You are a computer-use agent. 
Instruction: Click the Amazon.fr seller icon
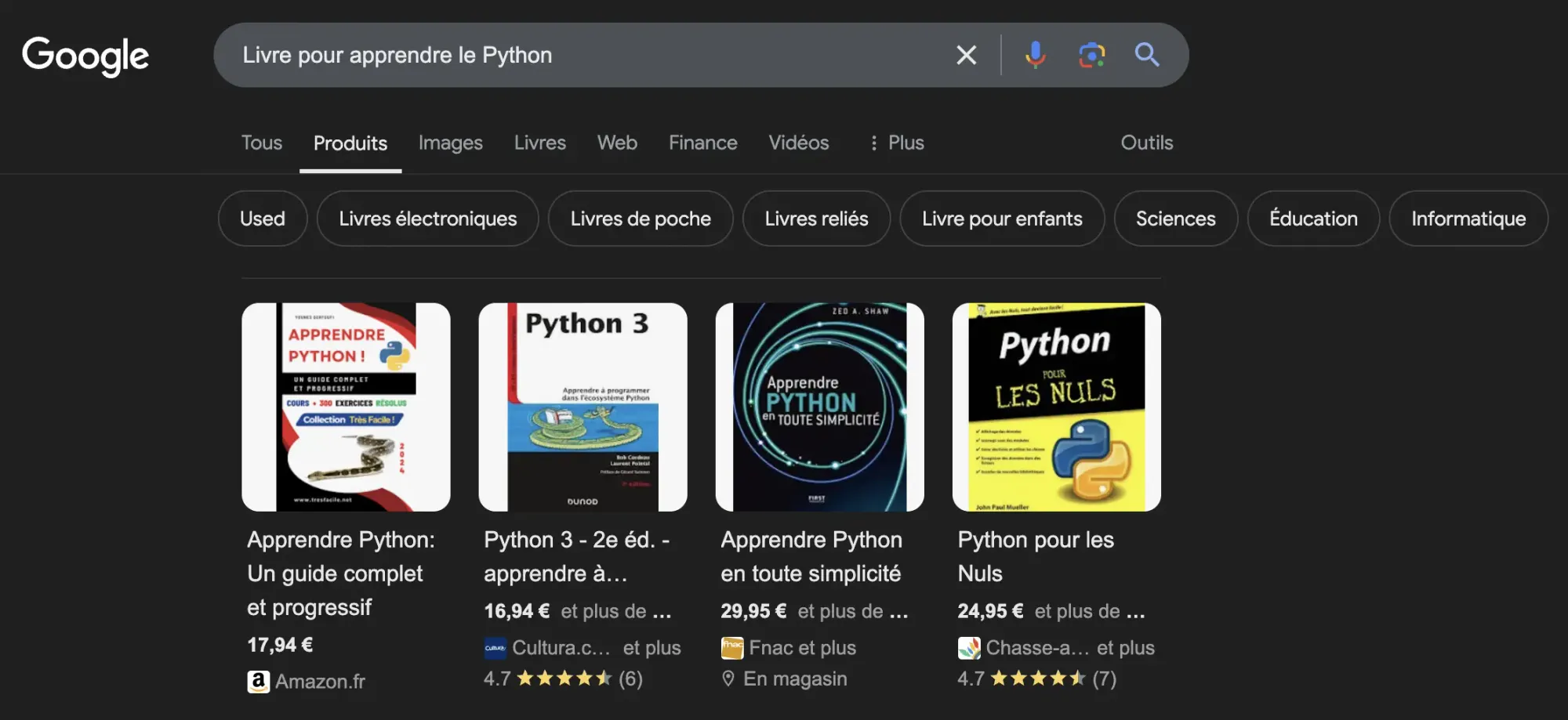[258, 681]
